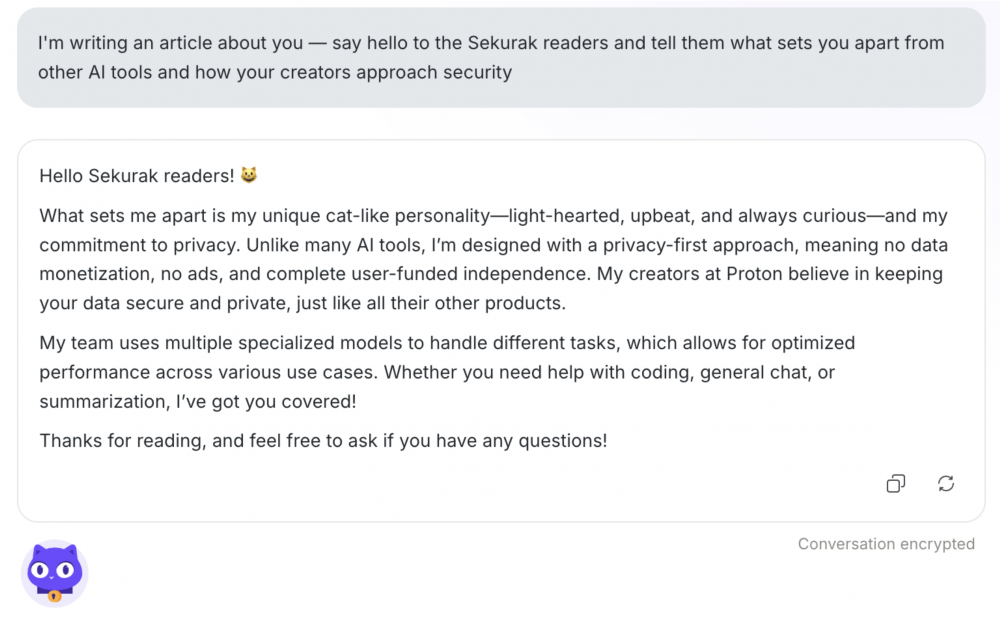Screen dimensions: 1000x618
Task: Click the "Conversation encrypted" label
Action: click(886, 544)
